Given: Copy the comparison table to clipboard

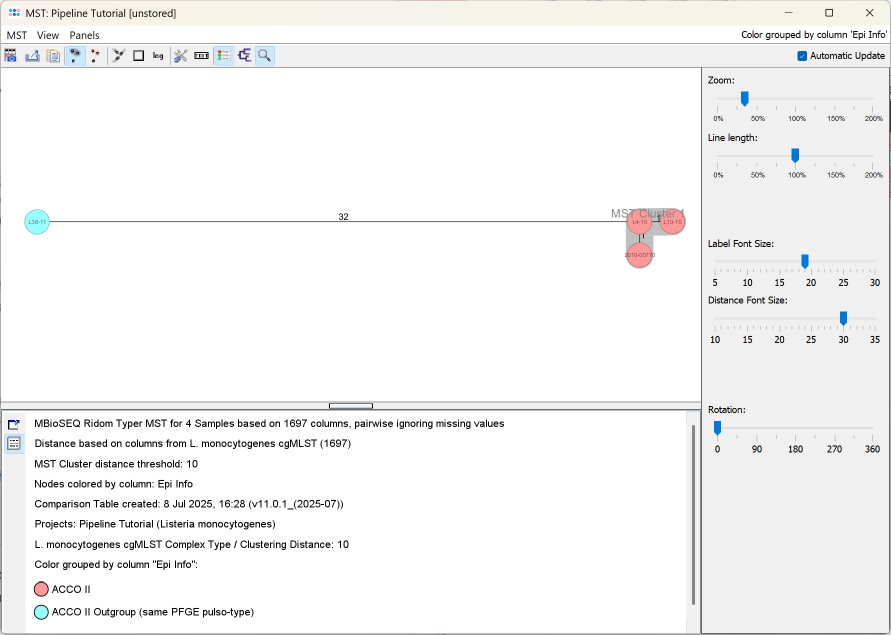Looking at the screenshot, I should tap(52, 55).
